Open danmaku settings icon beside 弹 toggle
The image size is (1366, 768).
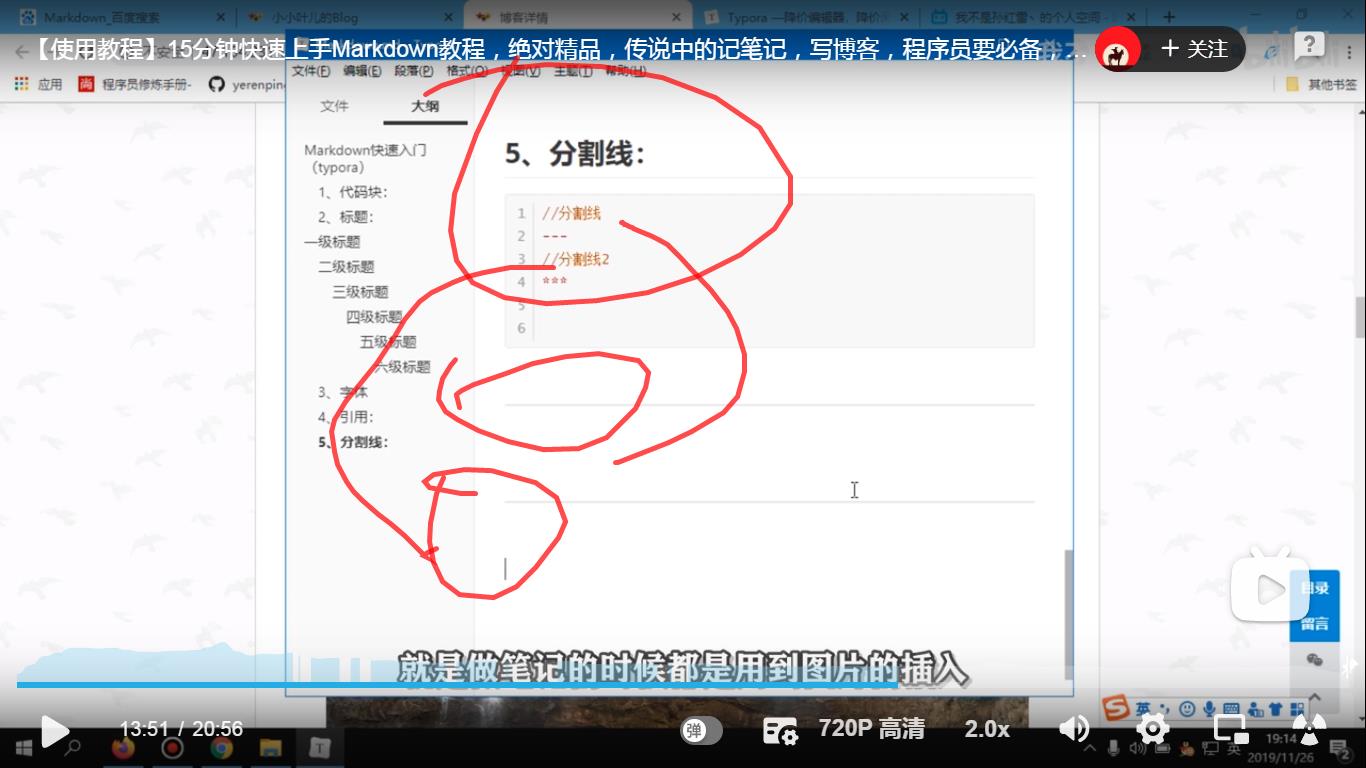point(780,731)
